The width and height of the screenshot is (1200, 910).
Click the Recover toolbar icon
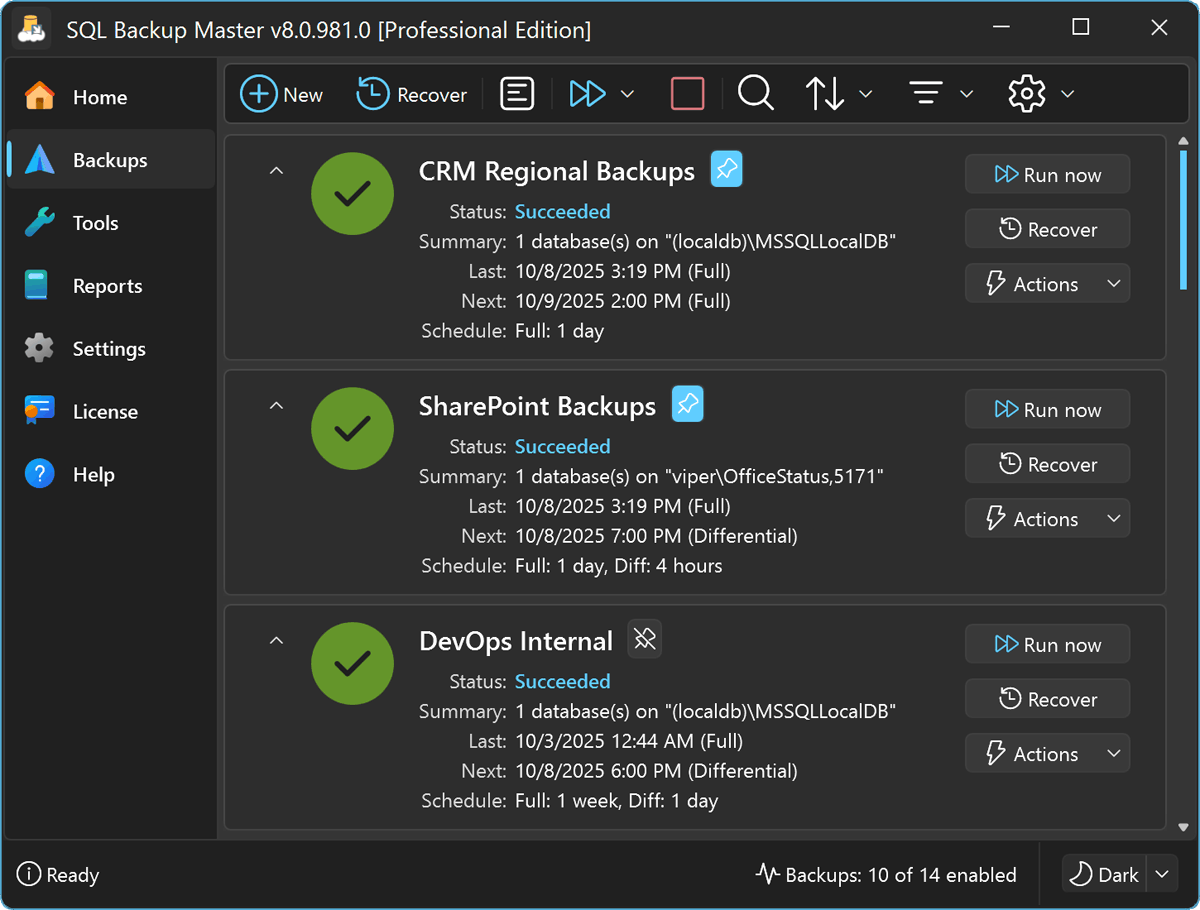[x=411, y=93]
